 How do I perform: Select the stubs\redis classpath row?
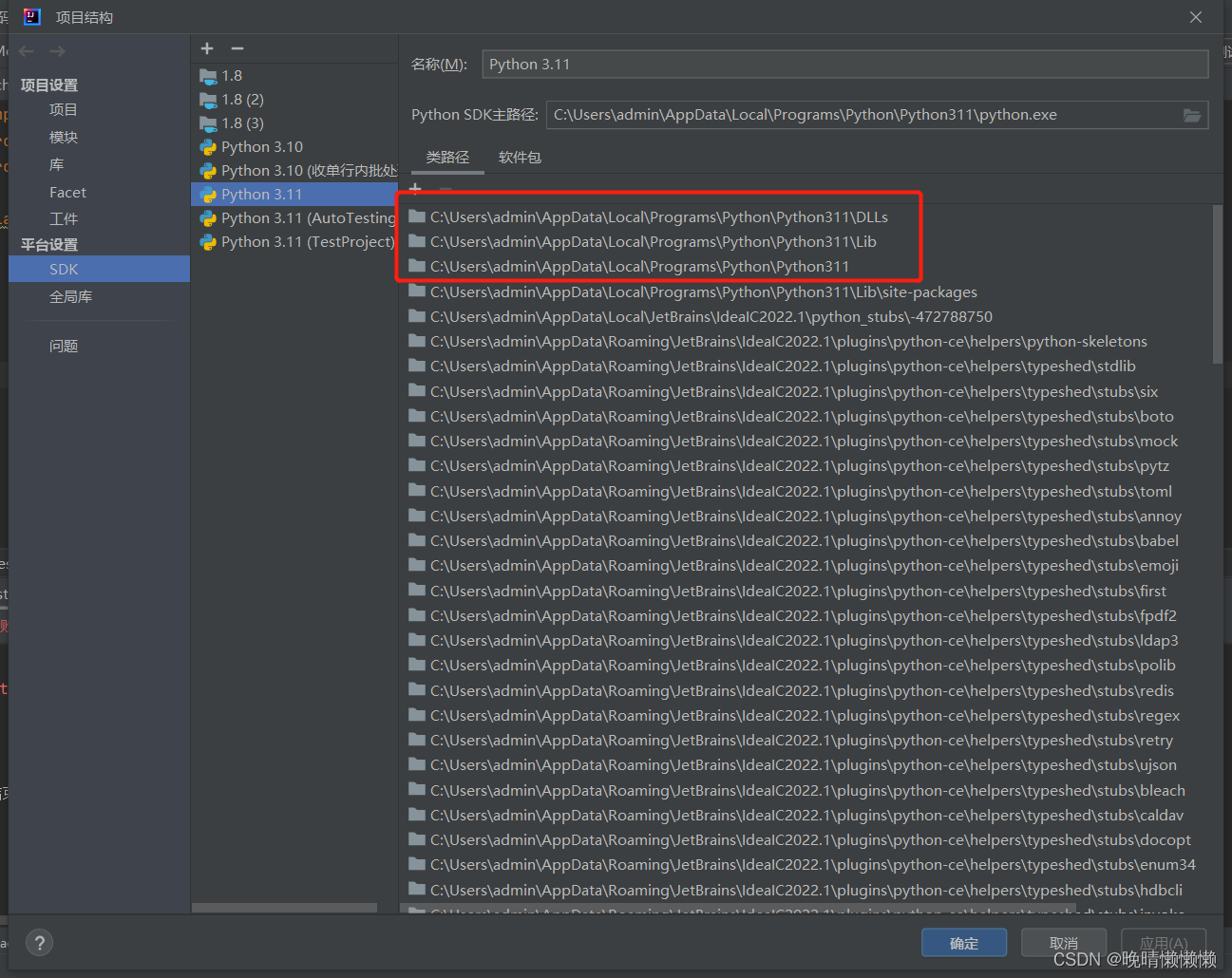[807, 691]
